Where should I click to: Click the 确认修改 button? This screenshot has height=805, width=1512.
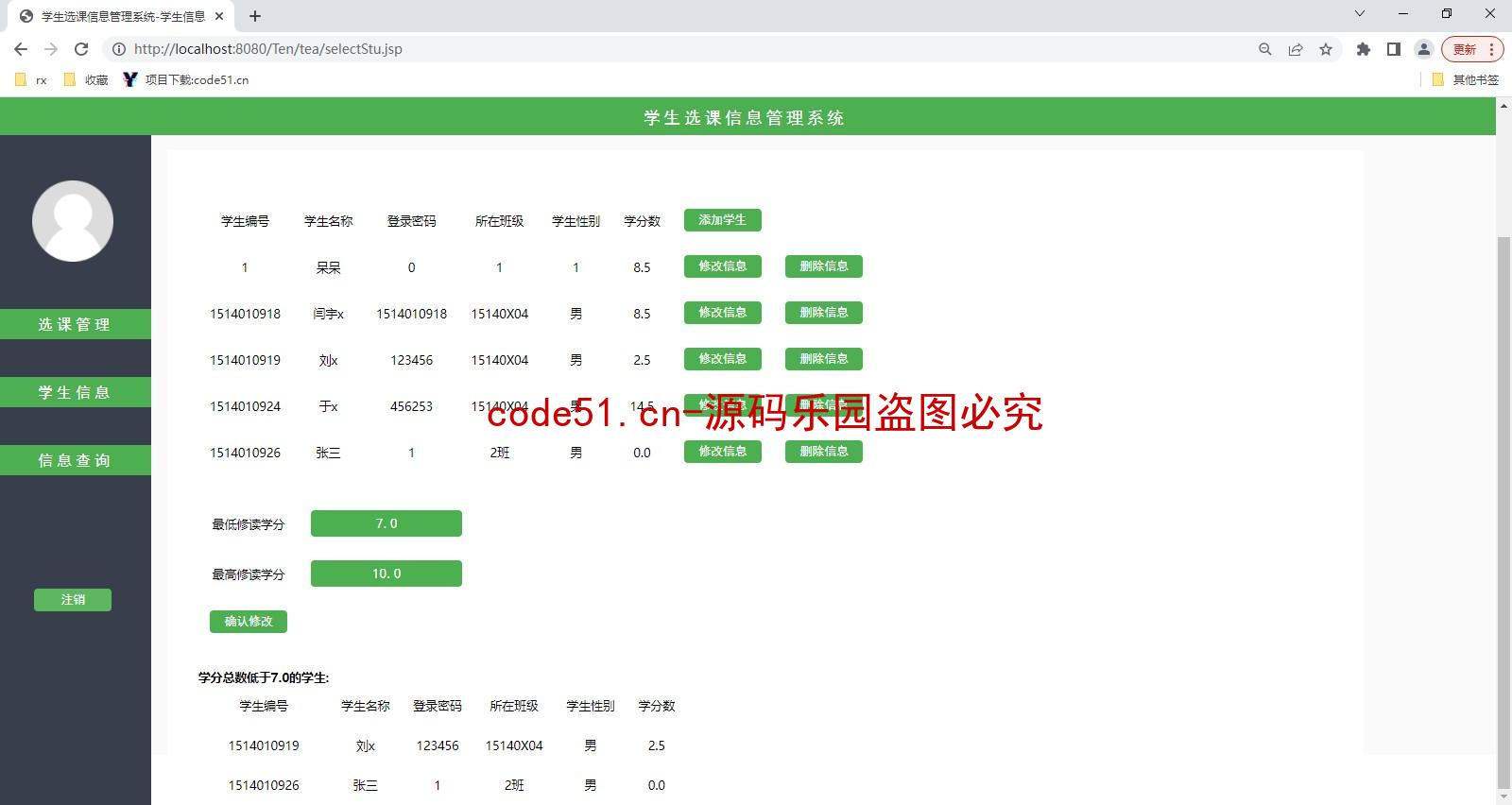point(249,622)
